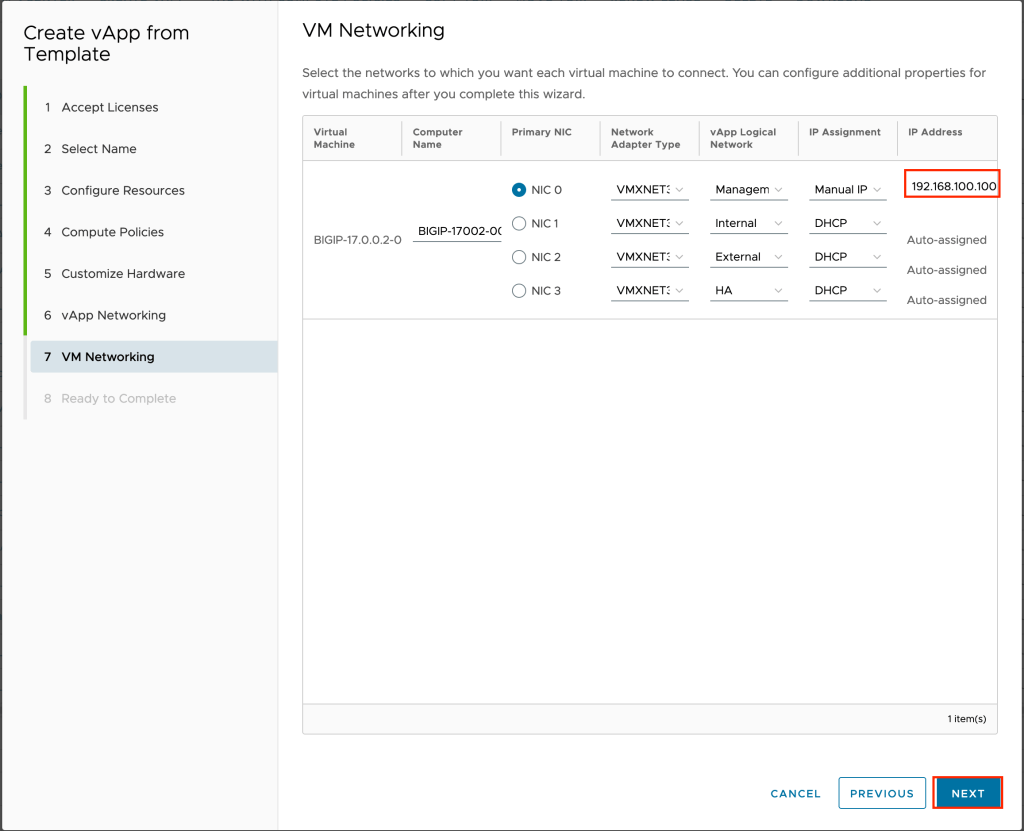The width and height of the screenshot is (1024, 831).
Task: Select NIC 0 as primary NIC
Action: point(518,190)
